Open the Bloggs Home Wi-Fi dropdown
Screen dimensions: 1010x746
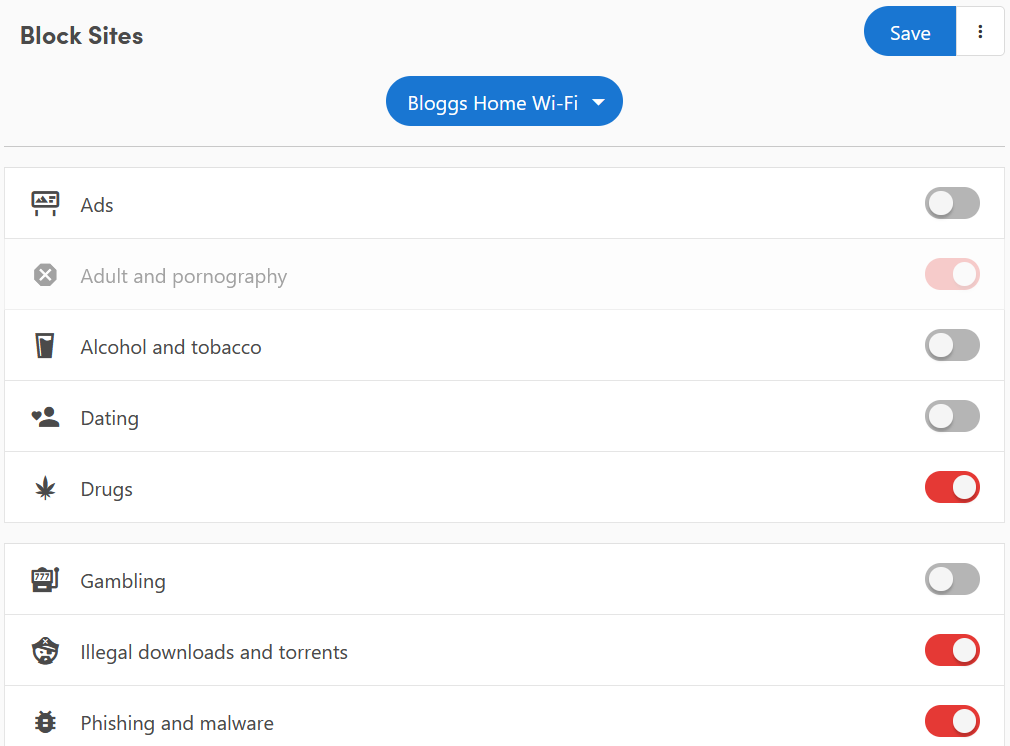[x=504, y=101]
